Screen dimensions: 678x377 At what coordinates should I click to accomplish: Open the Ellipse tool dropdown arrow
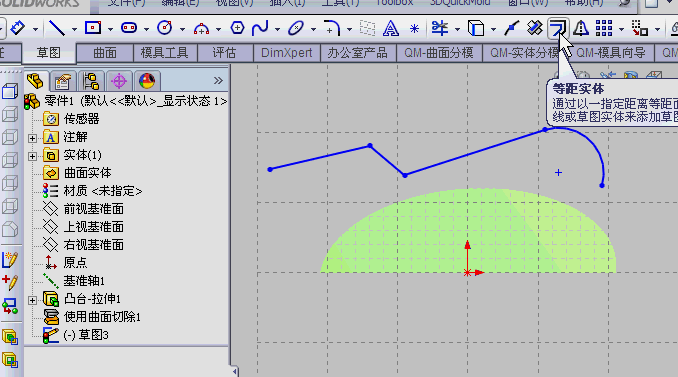pyautogui.click(x=313, y=29)
